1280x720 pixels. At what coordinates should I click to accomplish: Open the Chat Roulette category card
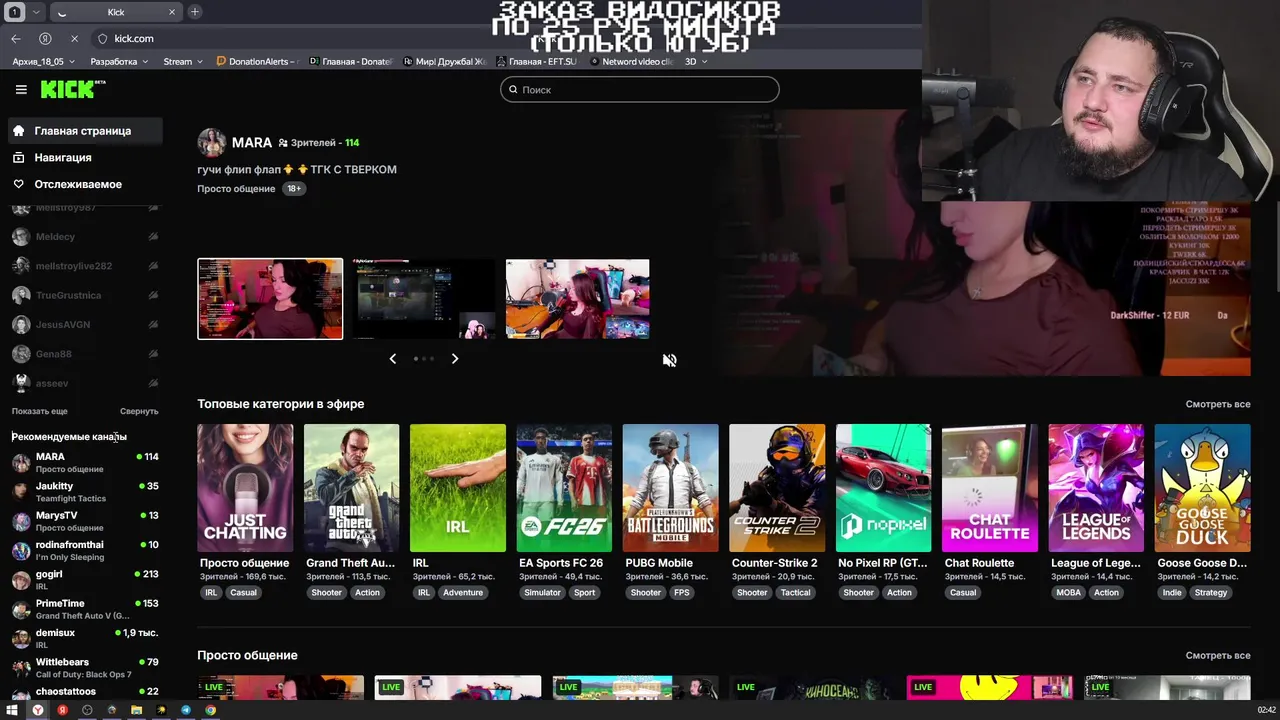tap(990, 488)
